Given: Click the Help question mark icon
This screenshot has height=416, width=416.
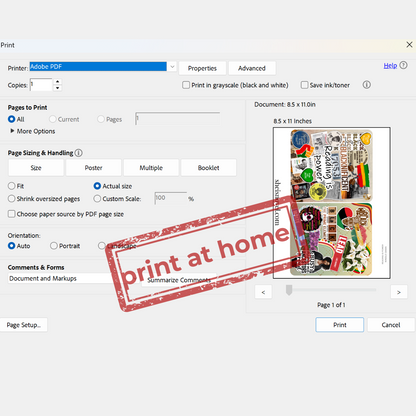Looking at the screenshot, I should click(x=403, y=65).
